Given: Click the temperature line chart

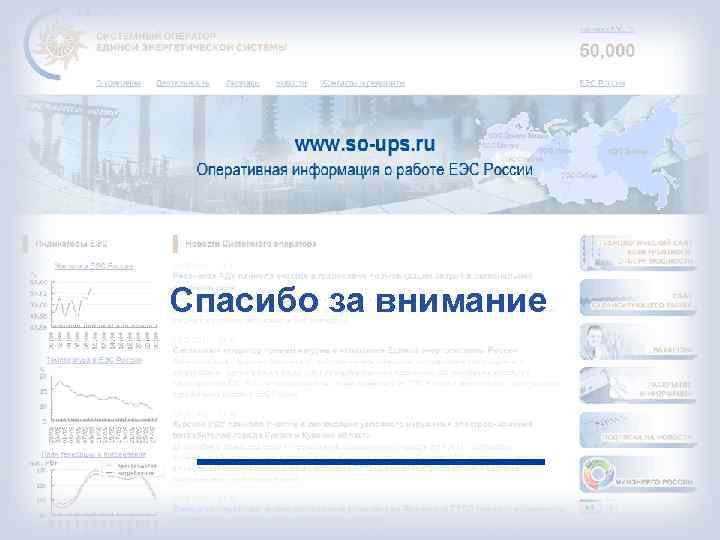Looking at the screenshot, I should (x=99, y=406).
